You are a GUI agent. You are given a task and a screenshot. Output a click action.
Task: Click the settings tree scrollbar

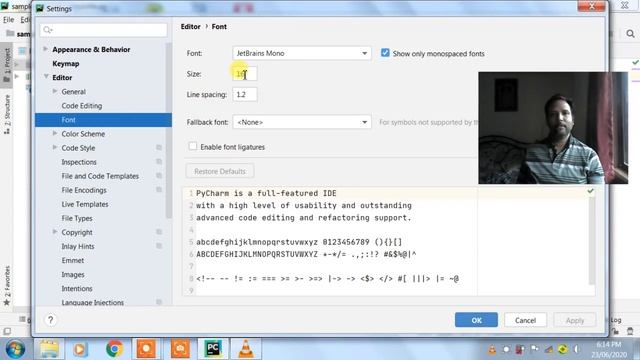pos(169,131)
